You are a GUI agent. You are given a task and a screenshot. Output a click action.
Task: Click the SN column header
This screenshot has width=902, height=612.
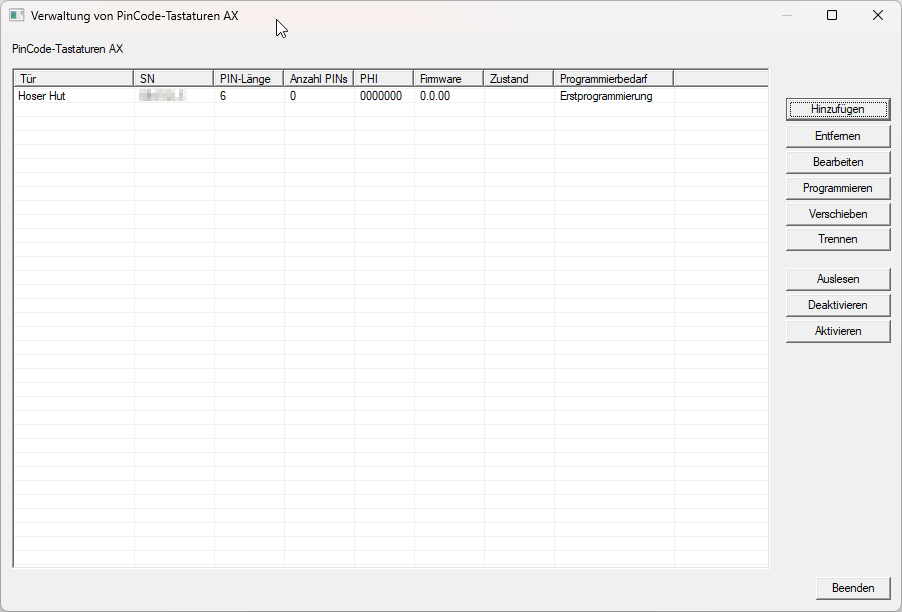click(x=173, y=79)
